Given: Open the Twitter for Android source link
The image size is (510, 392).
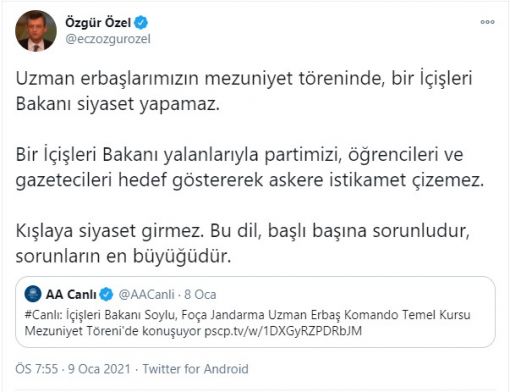Looking at the screenshot, I should click(x=196, y=369).
